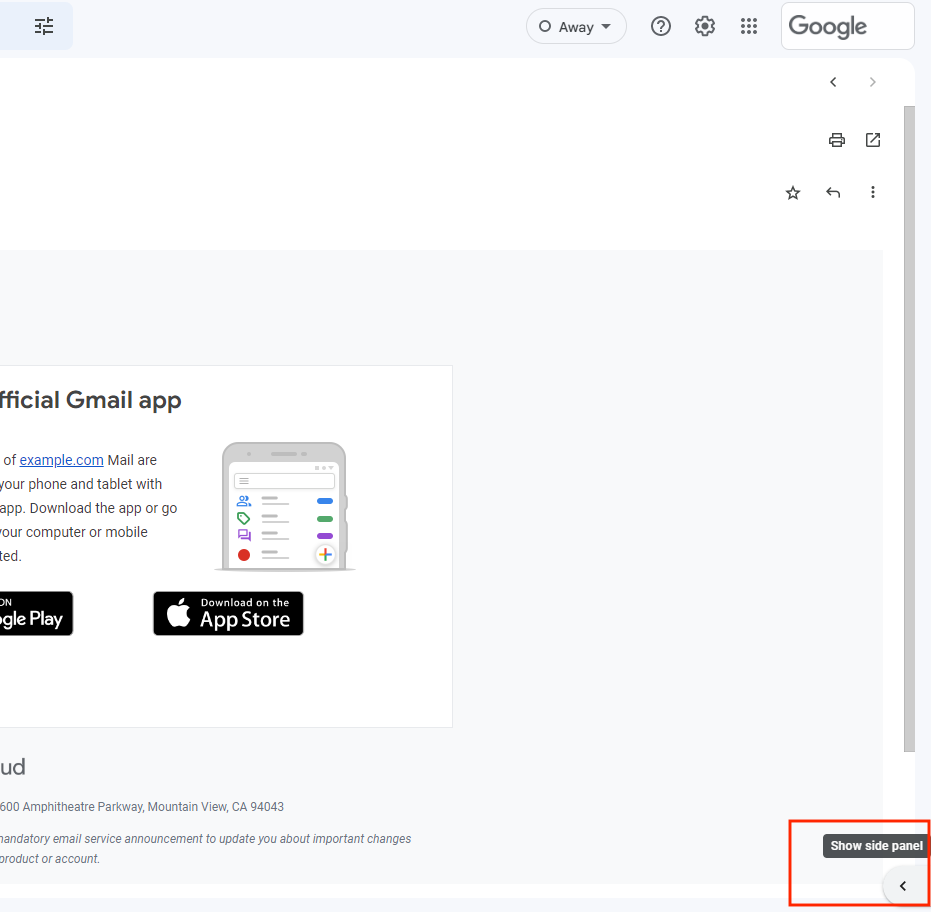
Task: Print the email message
Action: (x=836, y=140)
